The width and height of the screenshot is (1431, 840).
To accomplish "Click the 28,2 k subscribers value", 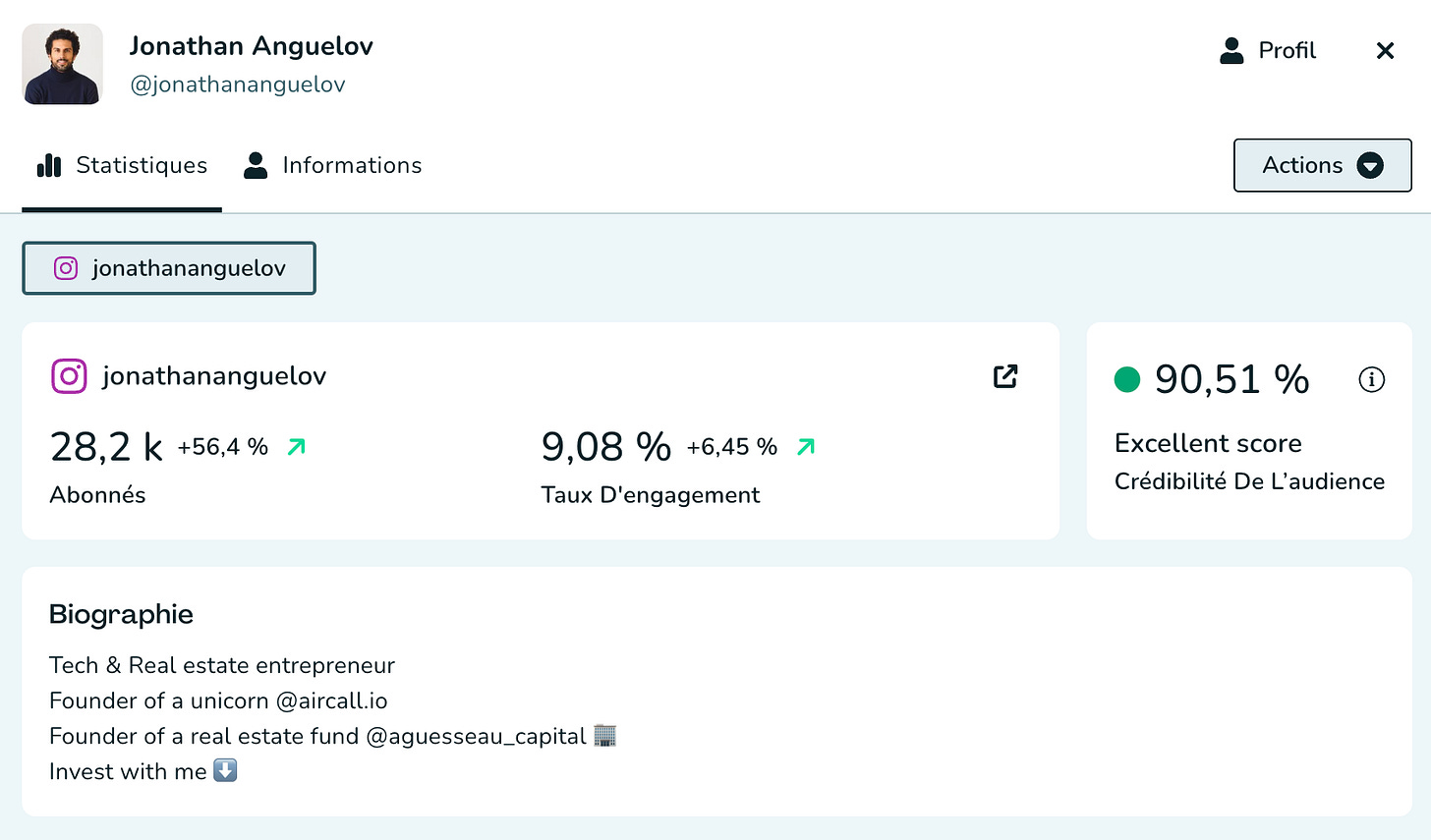I will [106, 447].
